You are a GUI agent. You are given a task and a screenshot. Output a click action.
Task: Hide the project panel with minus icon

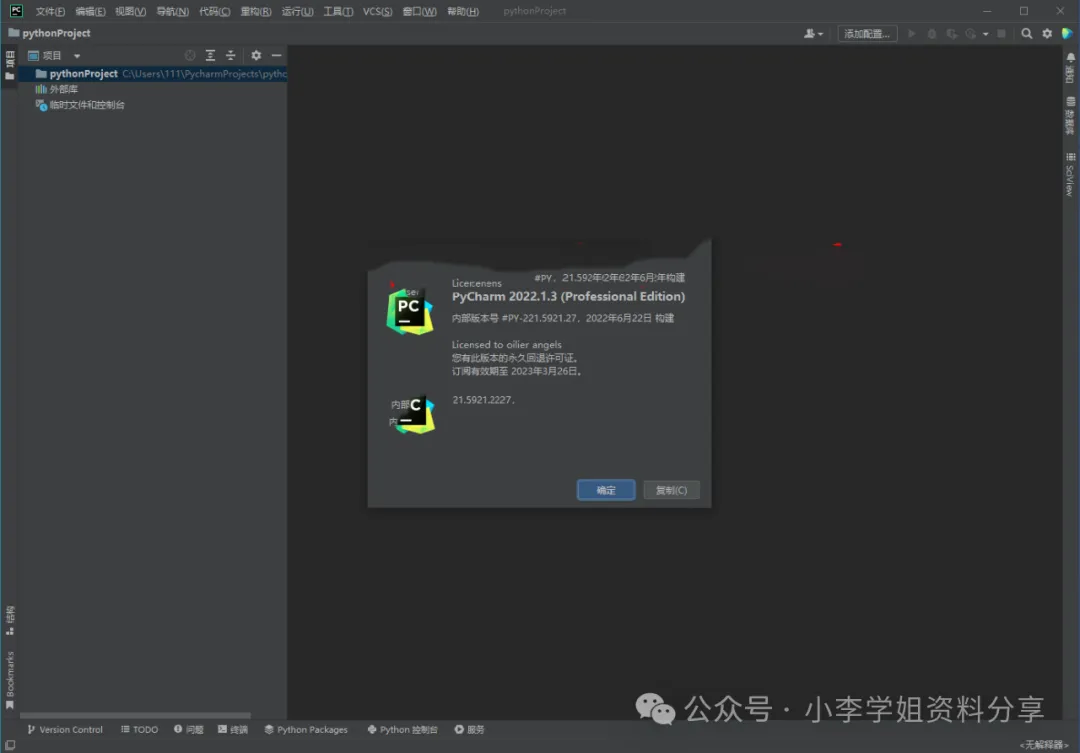click(276, 55)
